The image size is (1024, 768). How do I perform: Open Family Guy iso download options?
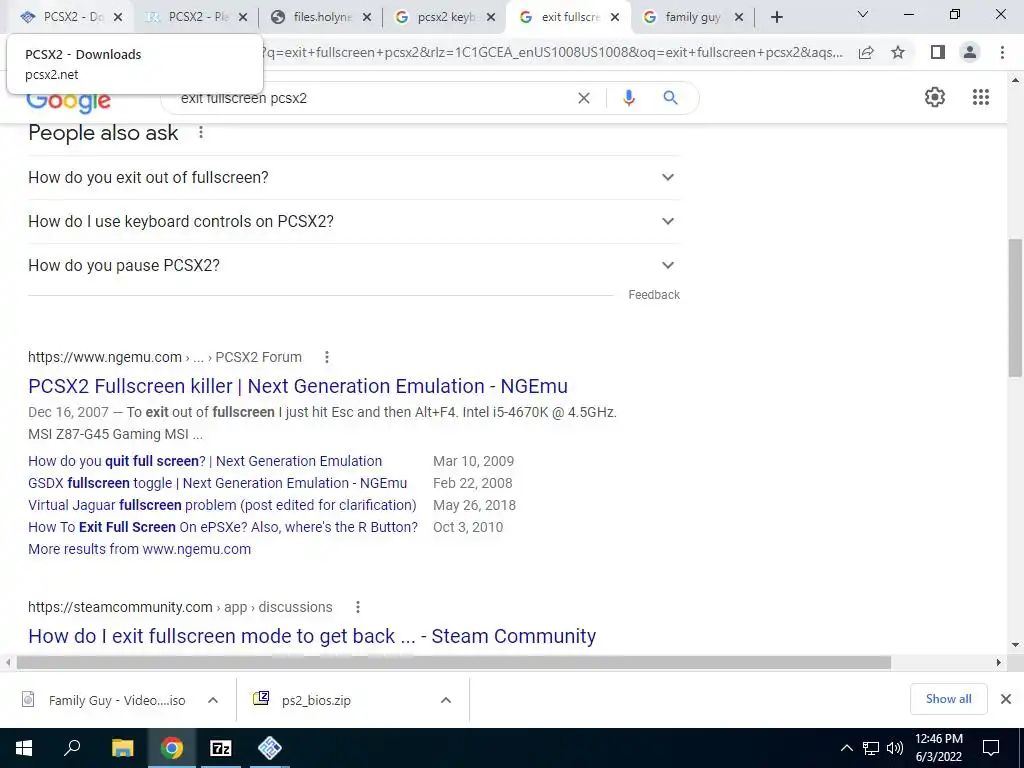click(x=212, y=700)
